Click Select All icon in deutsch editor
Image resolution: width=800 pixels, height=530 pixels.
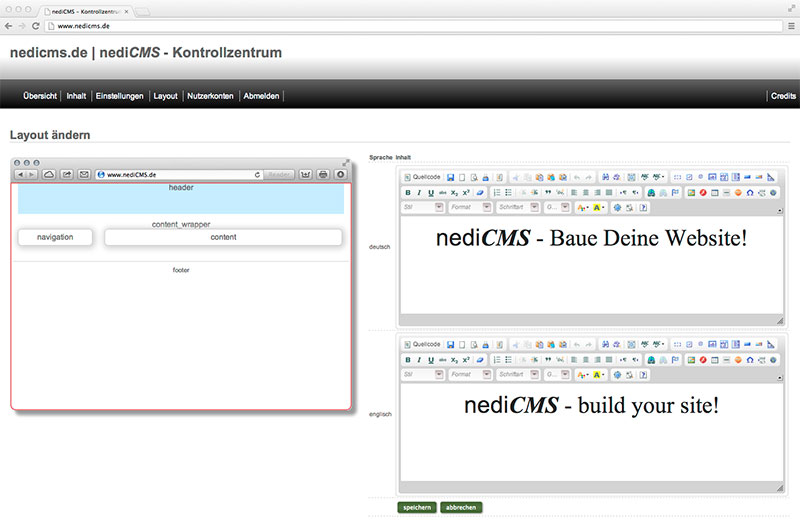(x=631, y=178)
